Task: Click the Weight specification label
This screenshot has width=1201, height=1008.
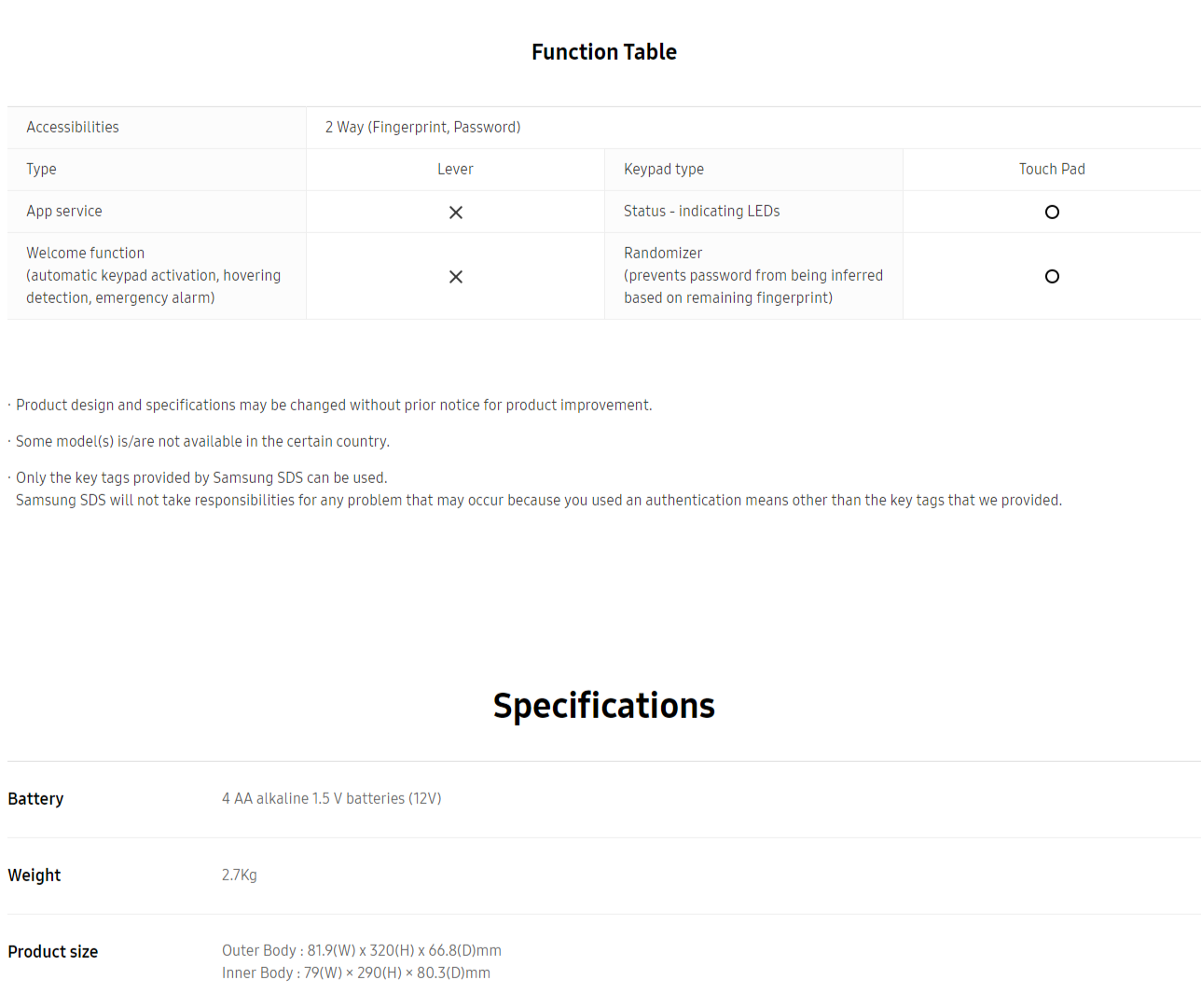Action: point(35,876)
